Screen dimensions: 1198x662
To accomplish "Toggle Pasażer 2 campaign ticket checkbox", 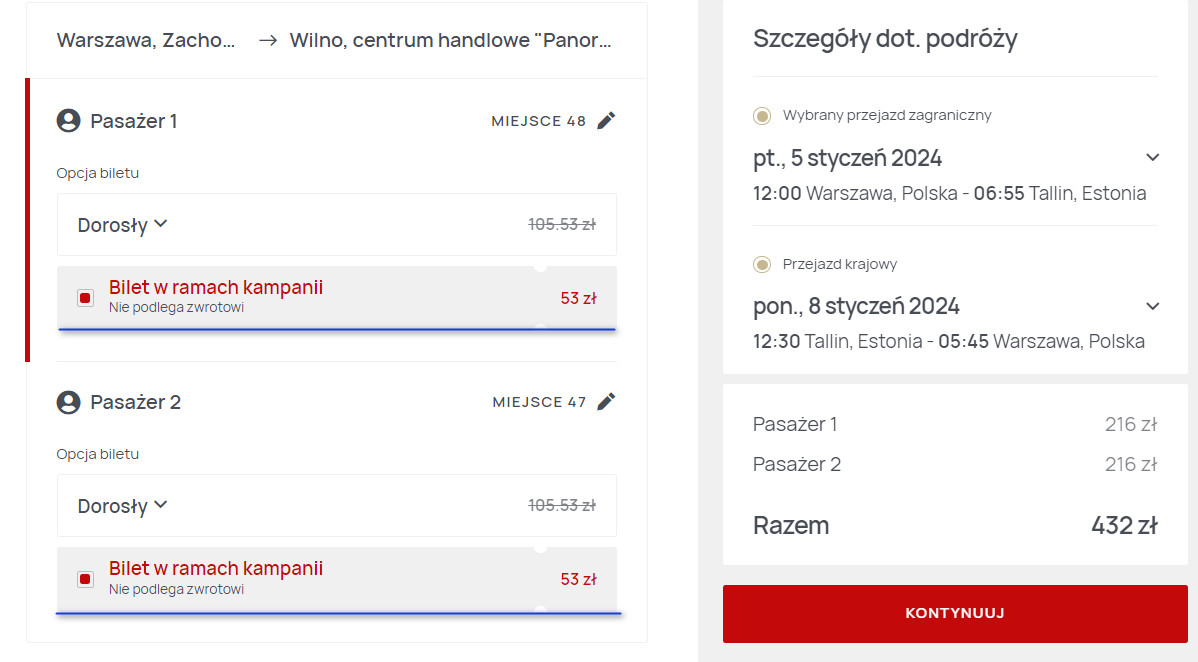I will (x=85, y=579).
